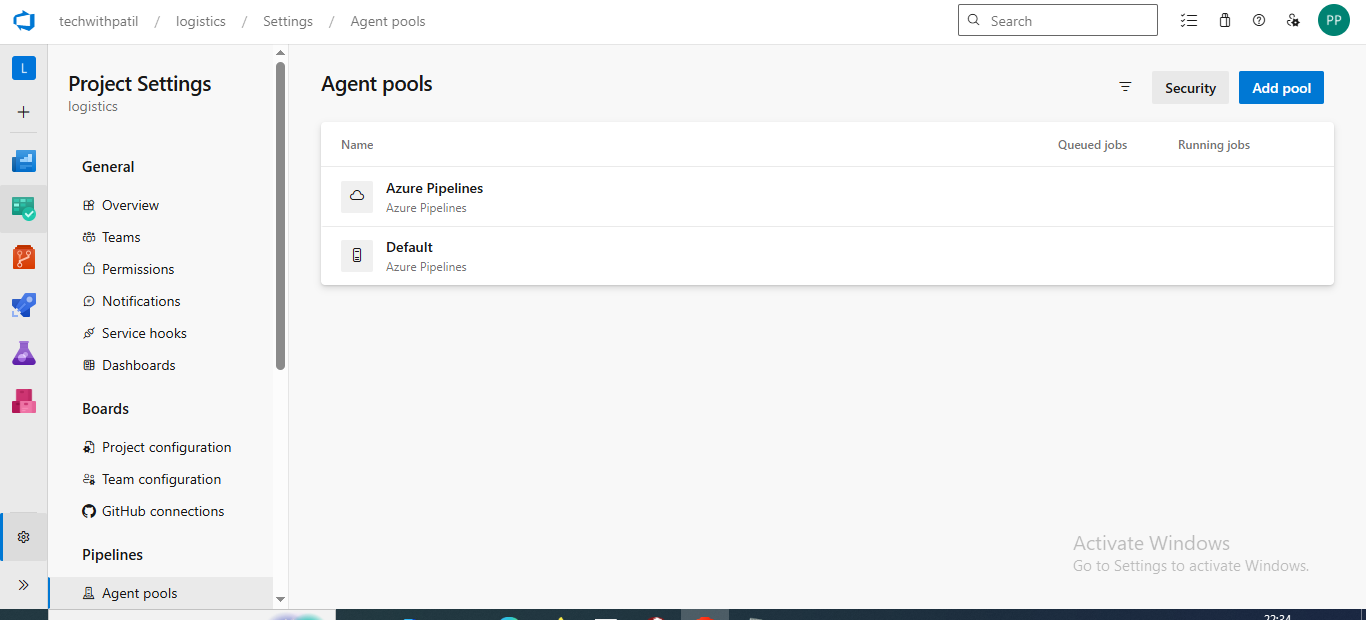Click the plus icon to add new item
The image size is (1366, 620).
click(x=24, y=112)
